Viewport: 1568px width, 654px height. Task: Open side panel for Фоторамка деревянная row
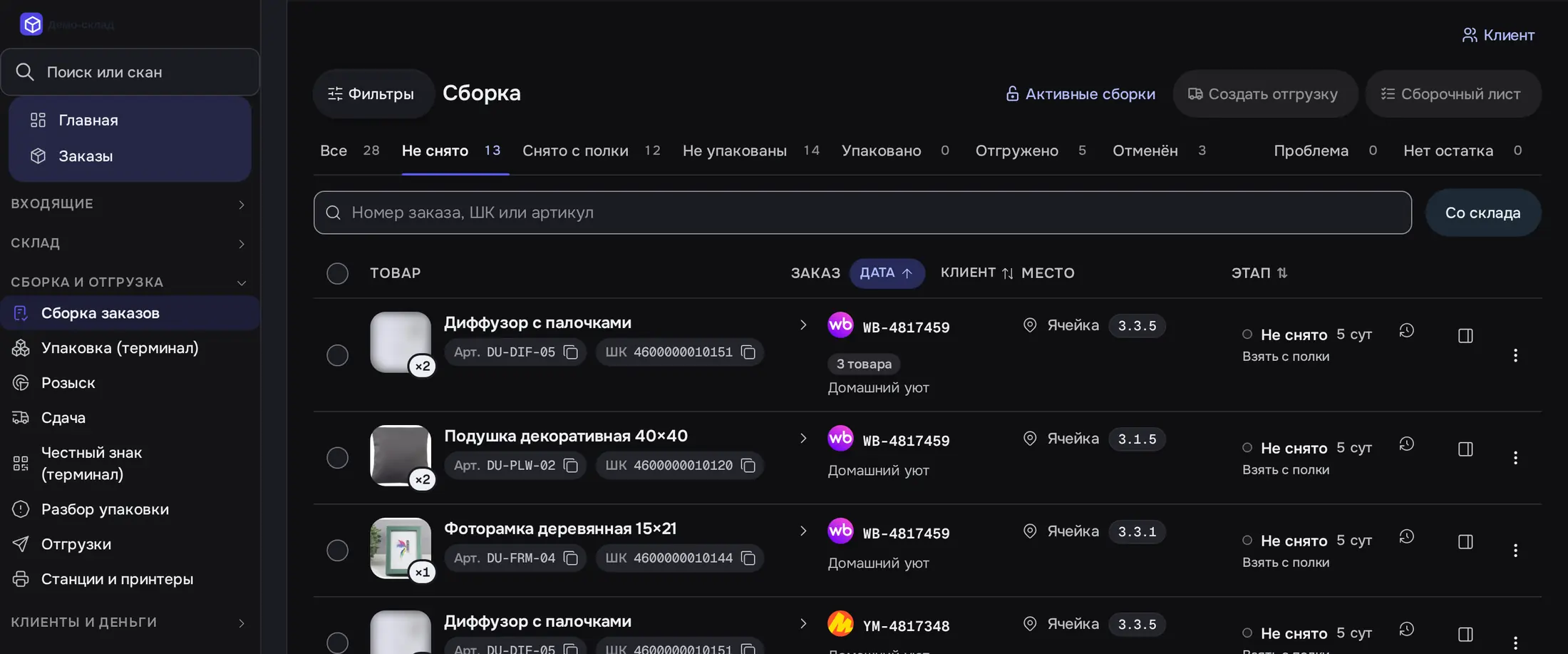point(1465,542)
